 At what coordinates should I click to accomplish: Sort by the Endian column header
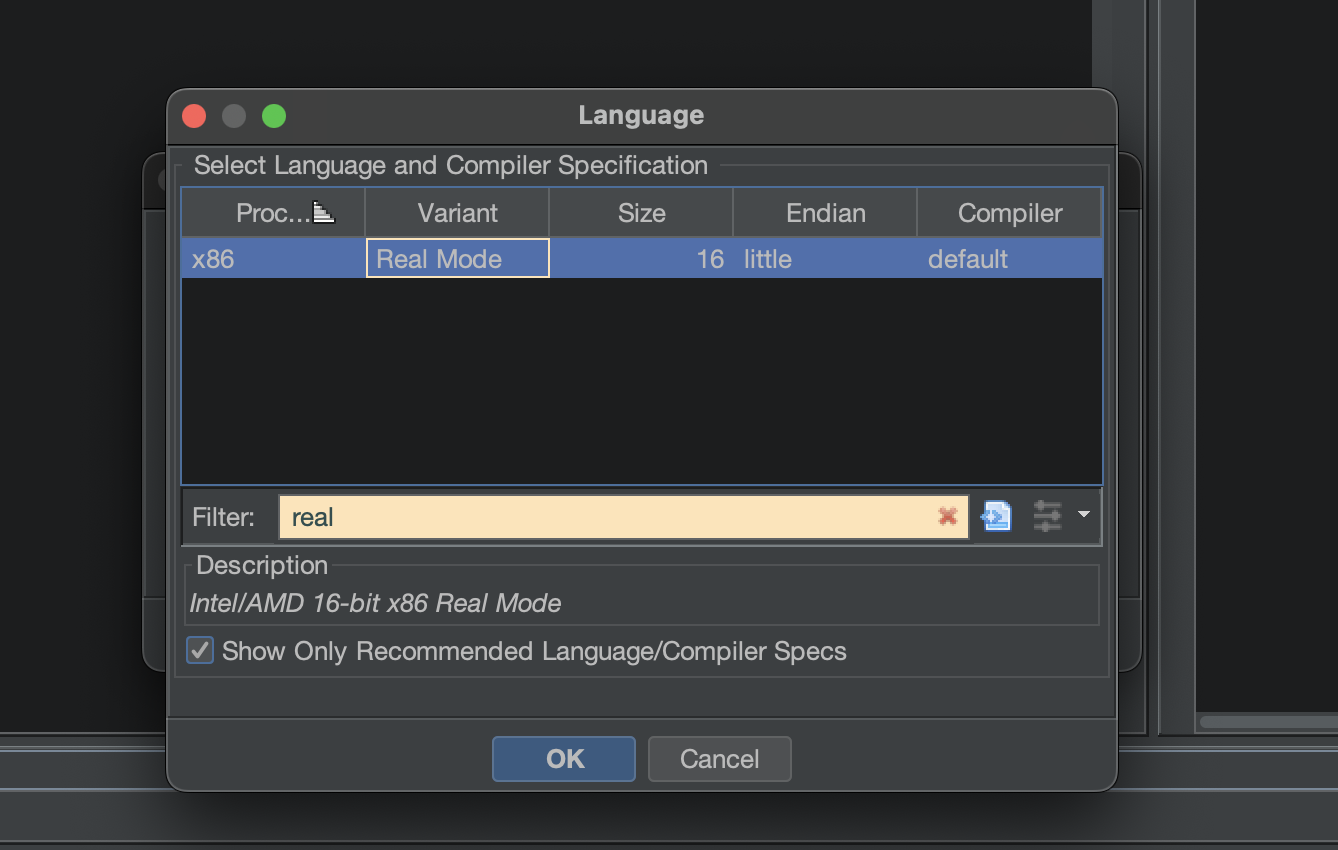pos(825,213)
